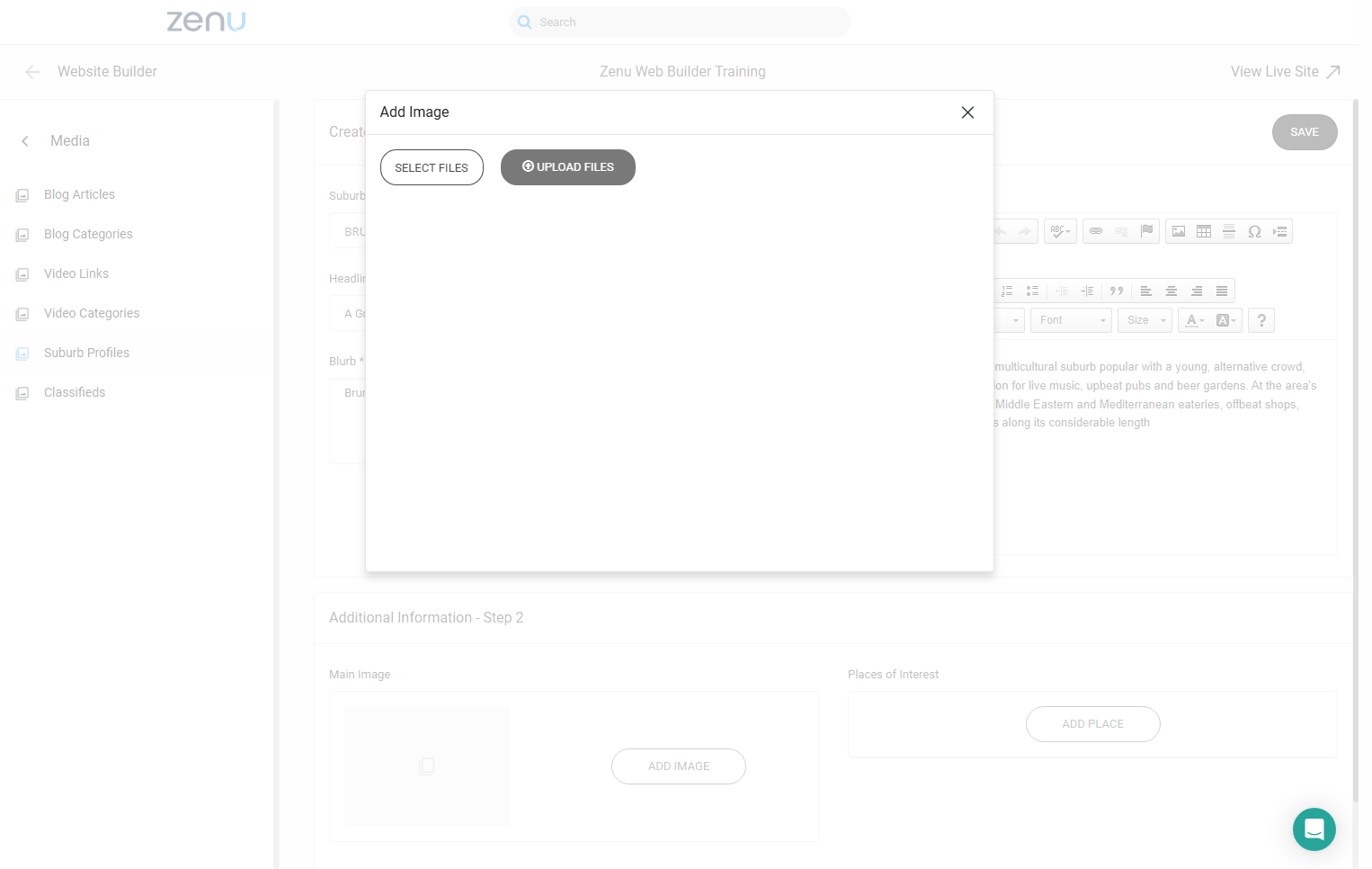Open Video Categories in sidebar
The height and width of the screenshot is (869, 1372).
pyautogui.click(x=92, y=313)
